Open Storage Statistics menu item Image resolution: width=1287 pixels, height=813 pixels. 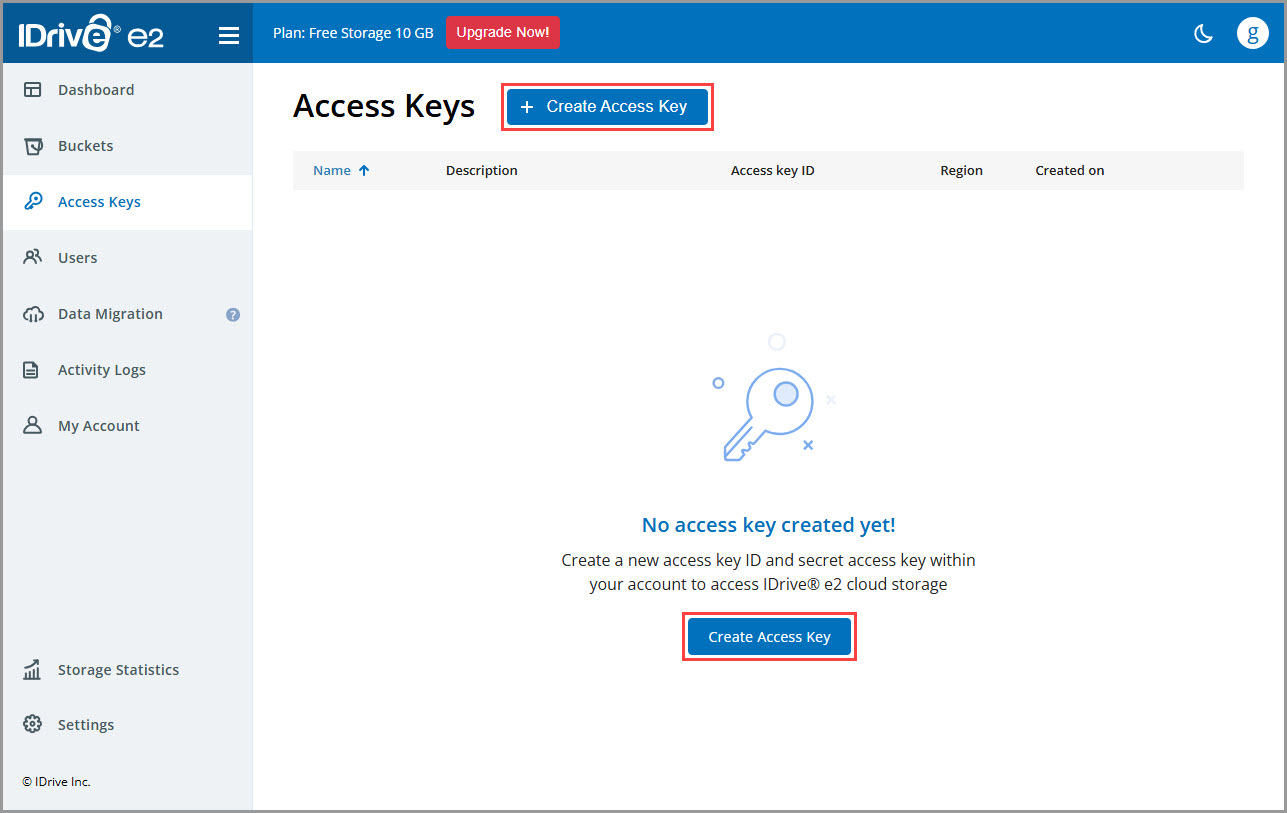[127, 670]
